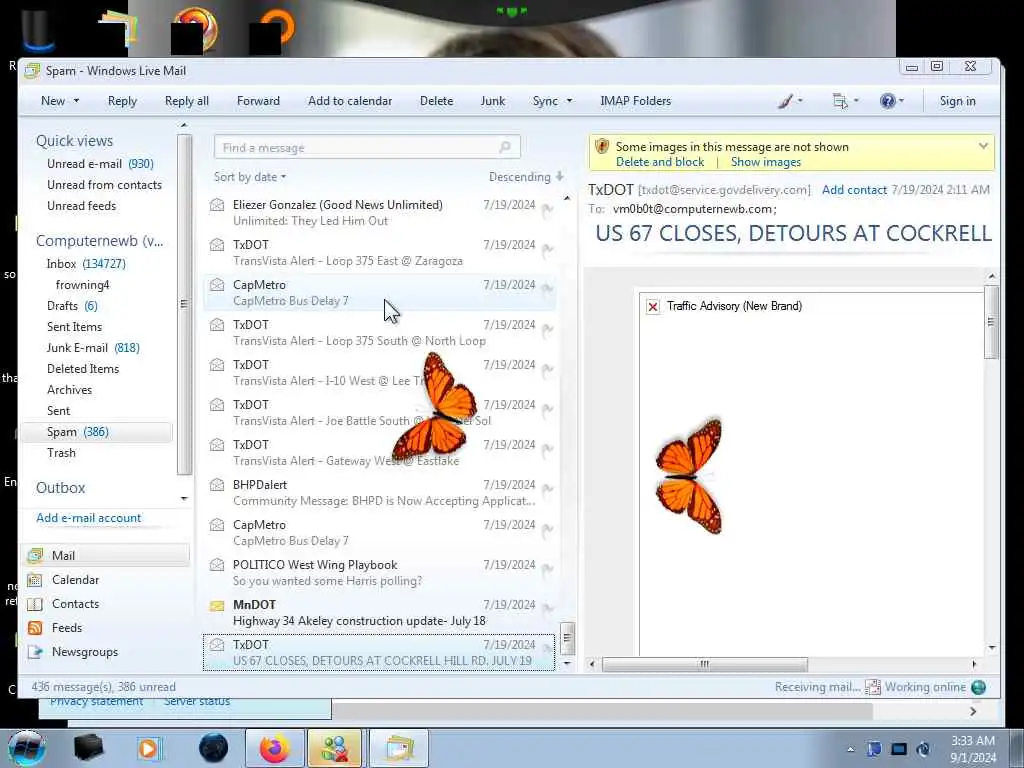Flag the POLITICO West Wing Playbook message
Viewport: 1024px width, 768px height.
tap(547, 569)
